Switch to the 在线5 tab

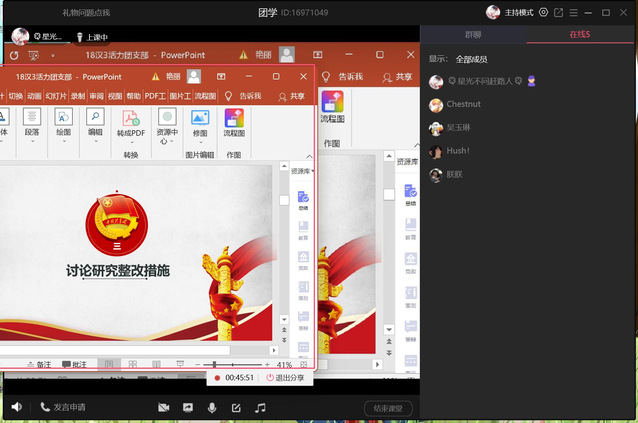point(580,35)
